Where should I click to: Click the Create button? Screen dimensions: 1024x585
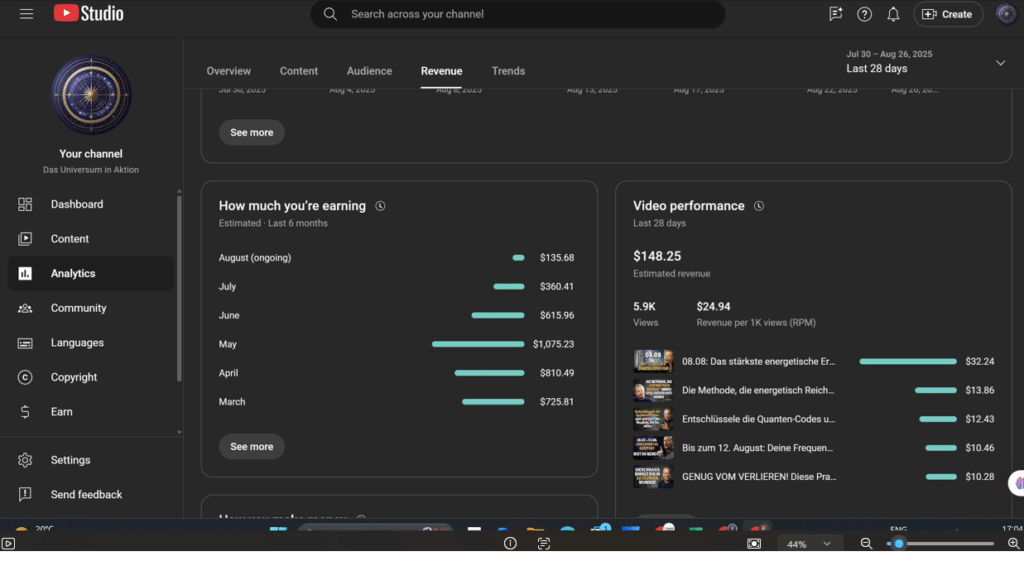click(x=948, y=14)
